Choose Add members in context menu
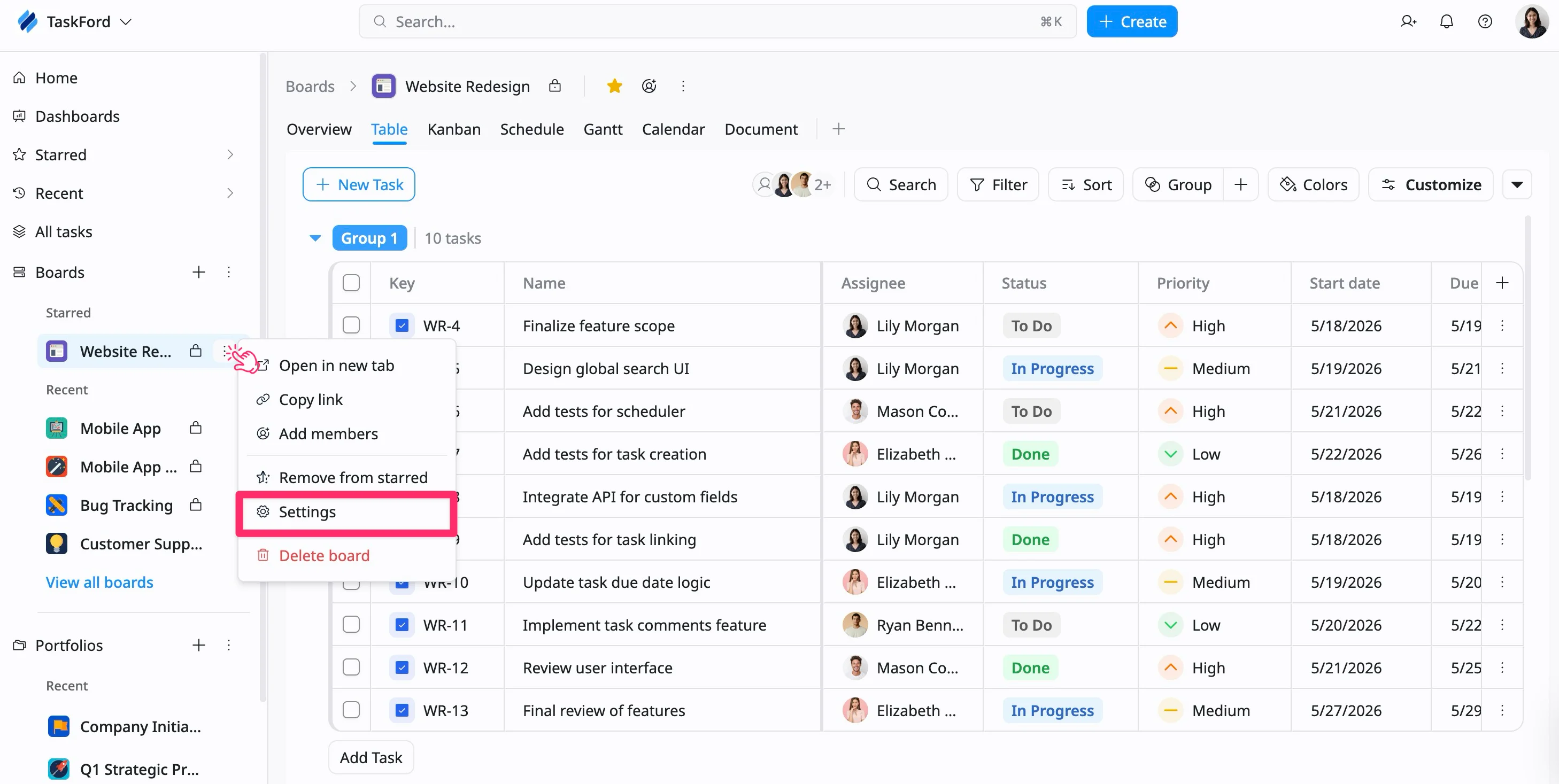1559x784 pixels. (347, 433)
